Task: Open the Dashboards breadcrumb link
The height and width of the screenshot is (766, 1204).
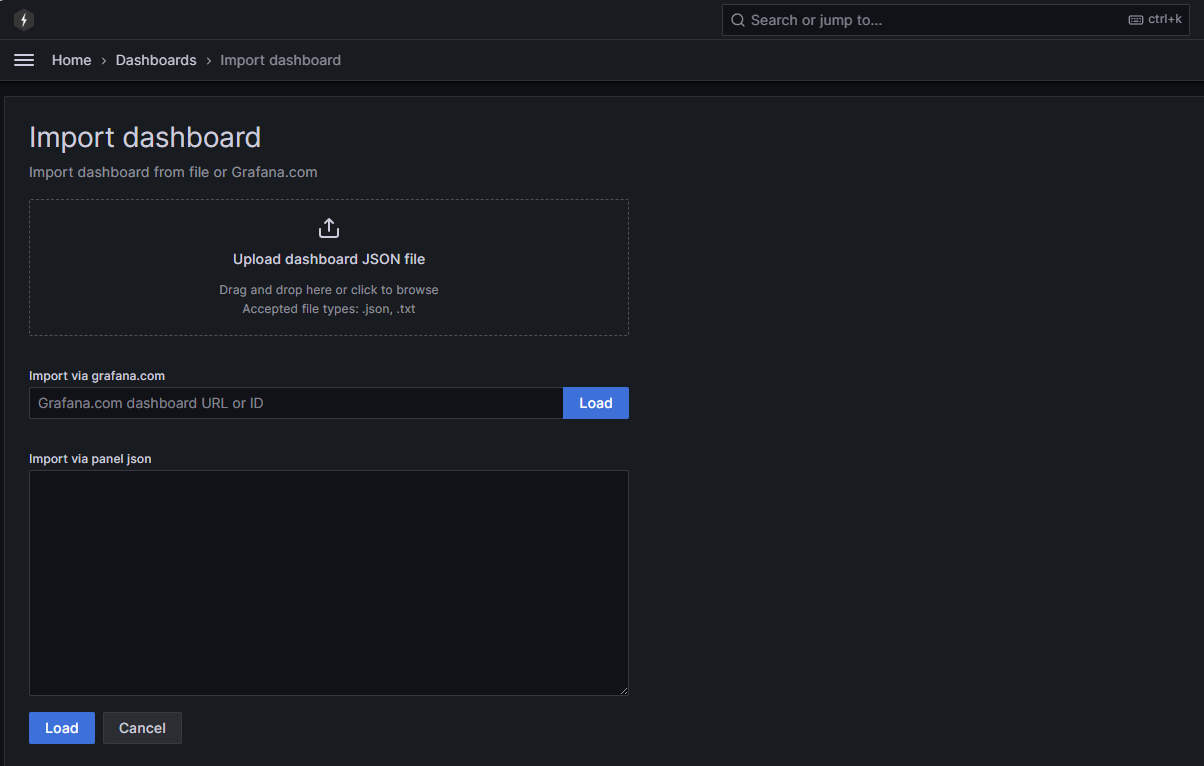Action: [156, 60]
